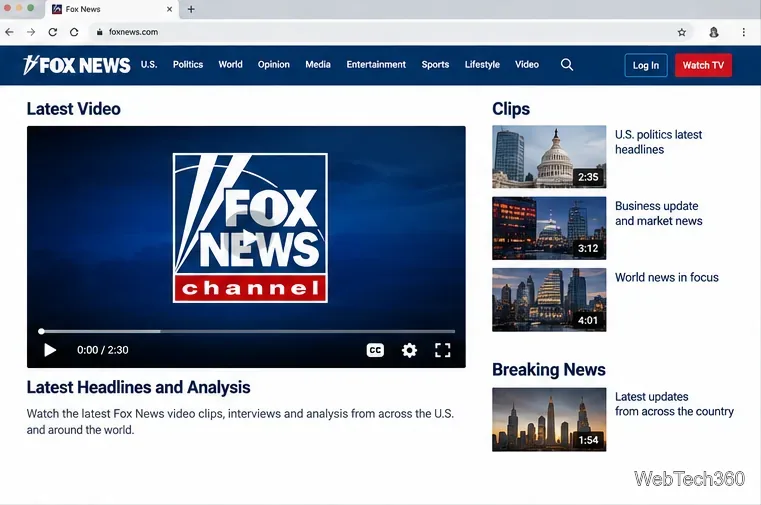Open a new browser tab with plus

(x=191, y=9)
